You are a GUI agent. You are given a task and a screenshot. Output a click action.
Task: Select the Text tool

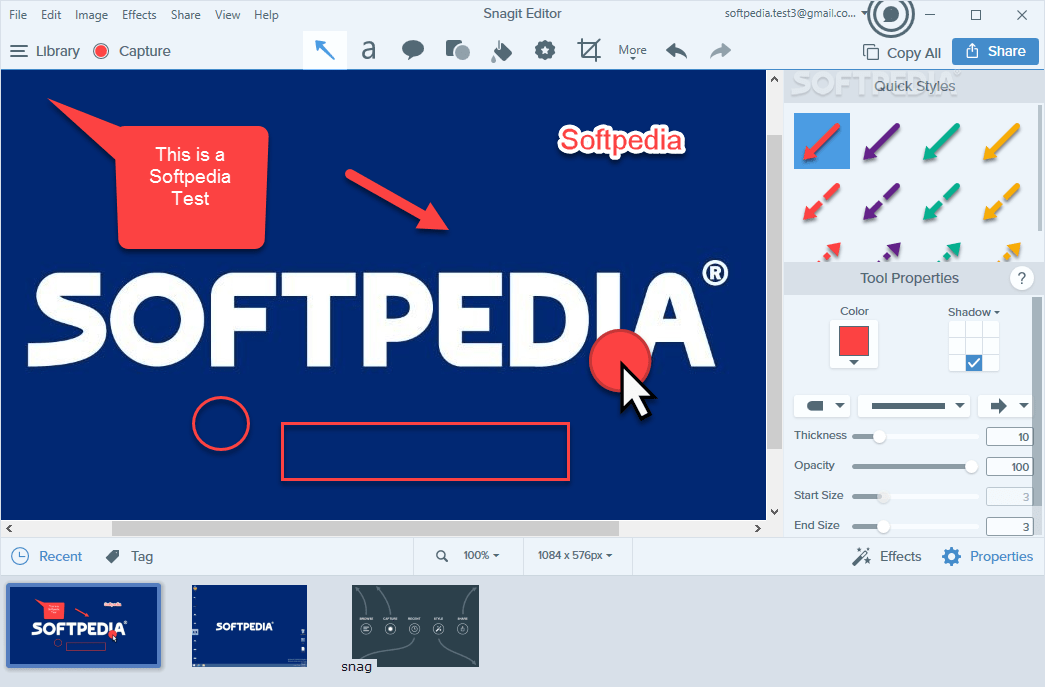[368, 50]
